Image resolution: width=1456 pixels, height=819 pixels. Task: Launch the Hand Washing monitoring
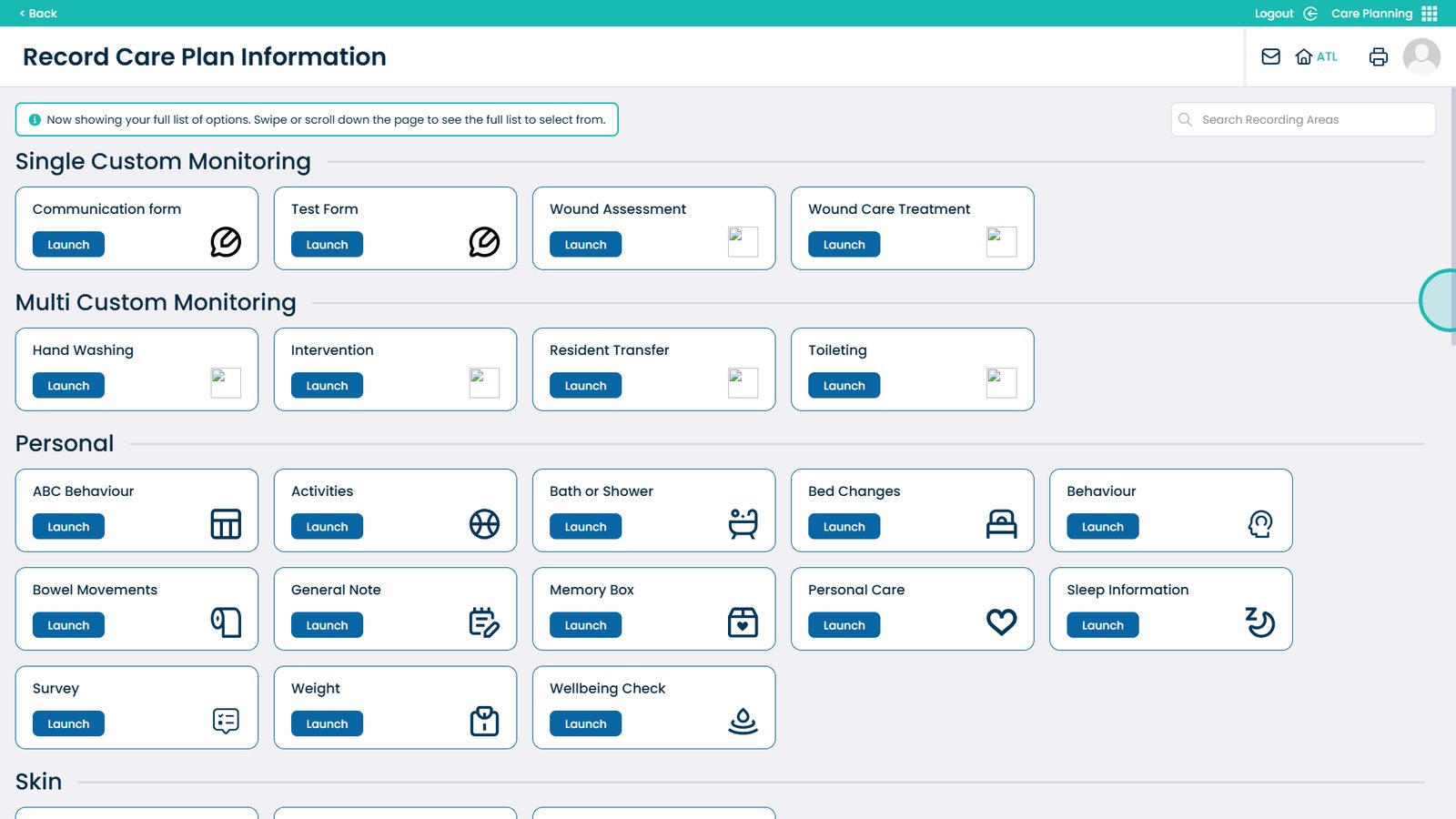[x=68, y=386]
